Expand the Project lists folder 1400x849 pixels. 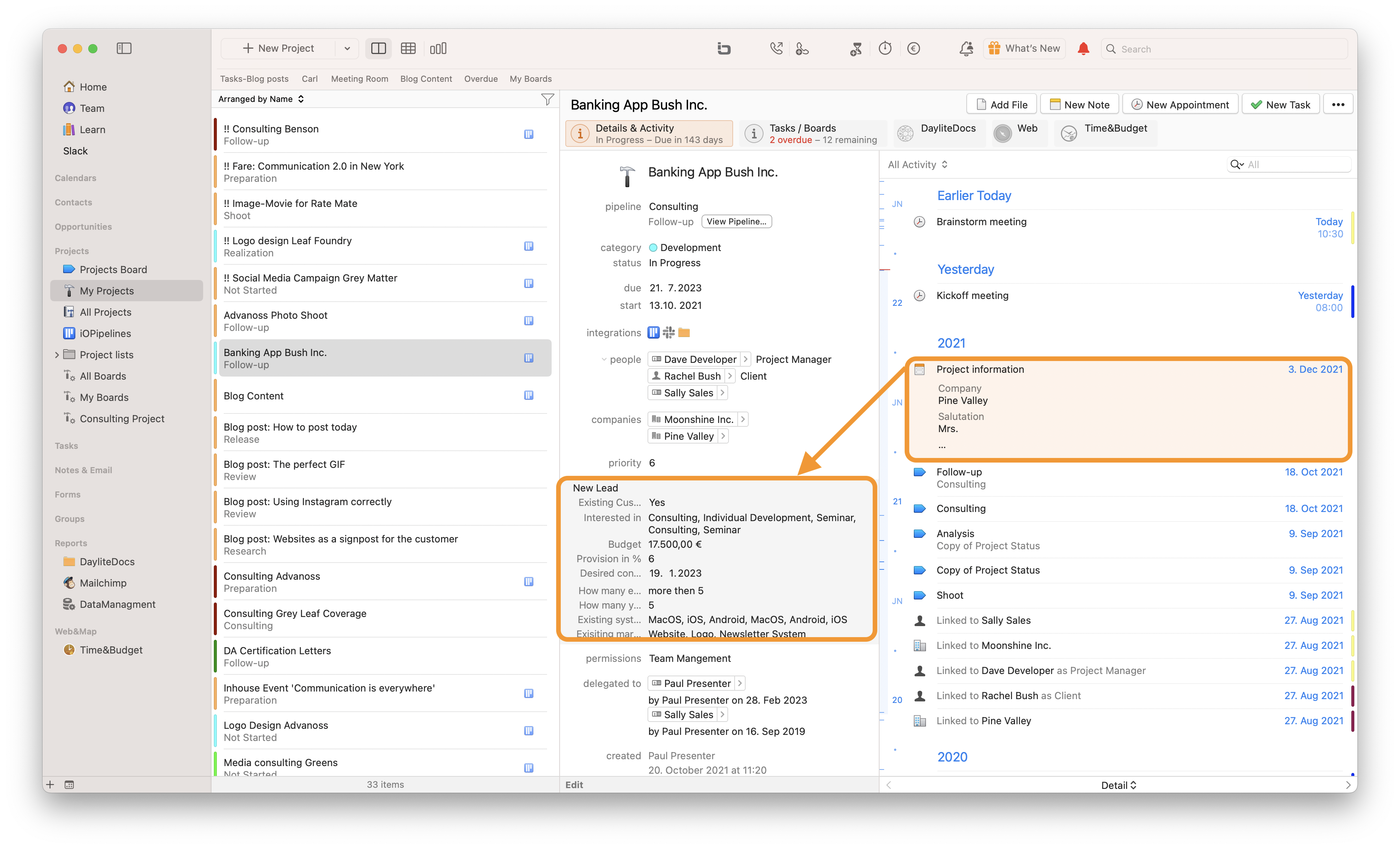click(x=57, y=355)
